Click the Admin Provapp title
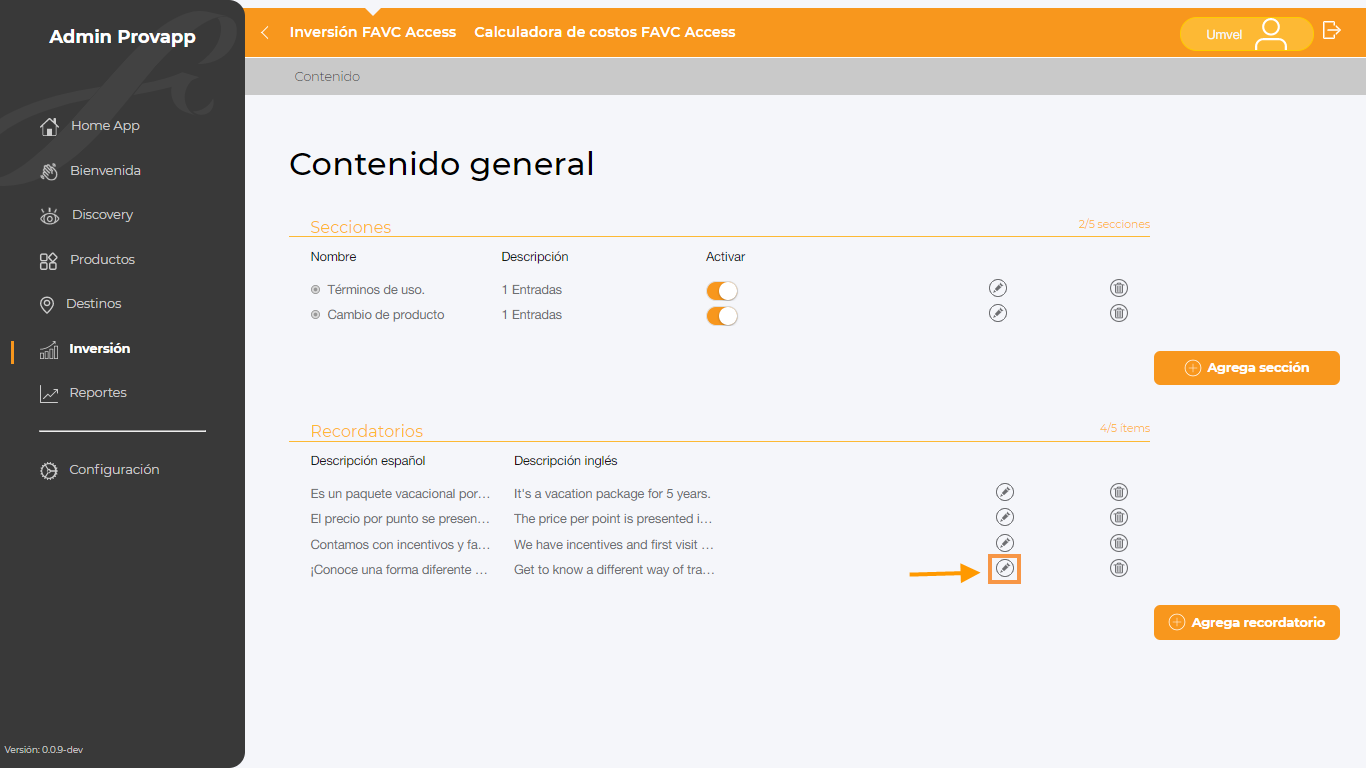 pos(122,37)
